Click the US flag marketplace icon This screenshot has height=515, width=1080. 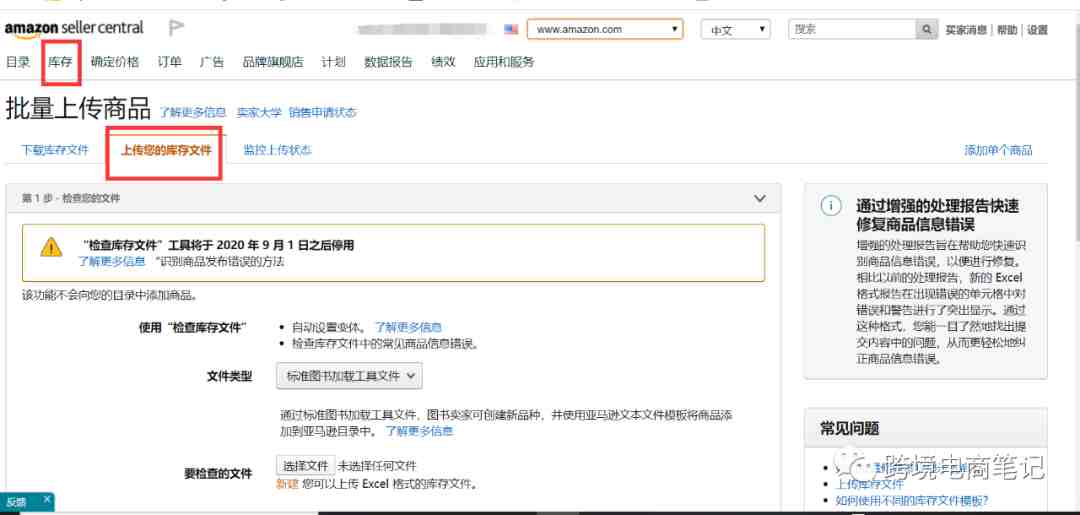coord(511,30)
